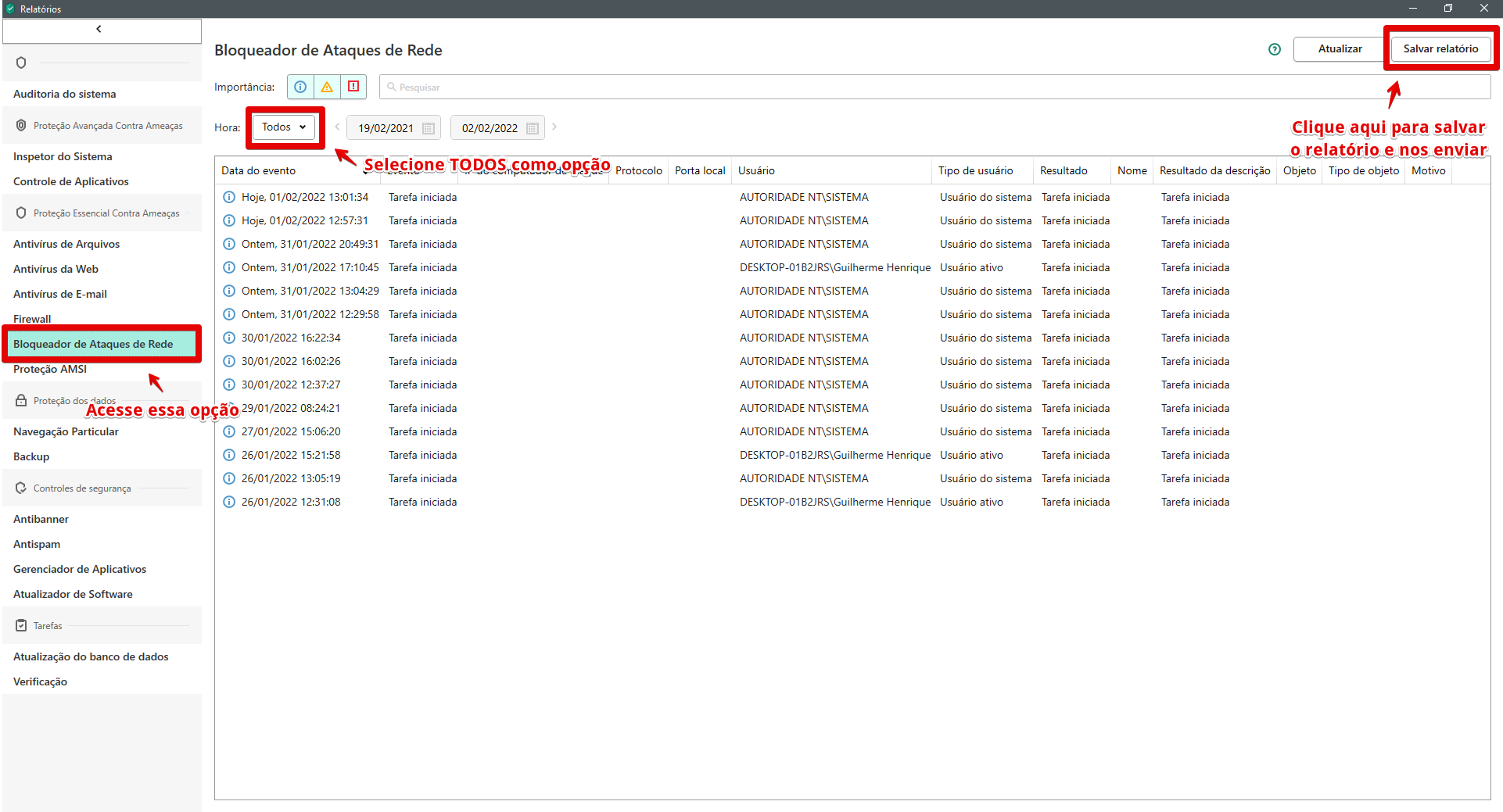The height and width of the screenshot is (812, 1503).
Task: Toggle the warning importance filter
Action: (327, 87)
